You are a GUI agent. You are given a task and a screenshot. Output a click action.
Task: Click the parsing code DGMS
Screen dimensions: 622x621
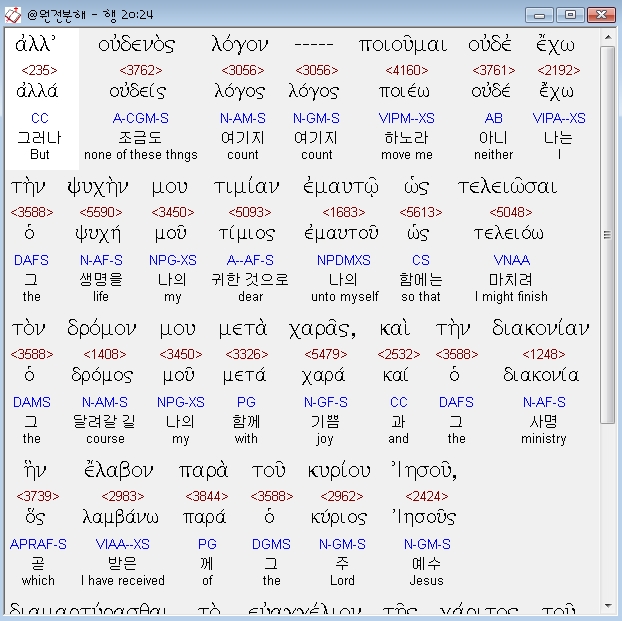point(271,544)
